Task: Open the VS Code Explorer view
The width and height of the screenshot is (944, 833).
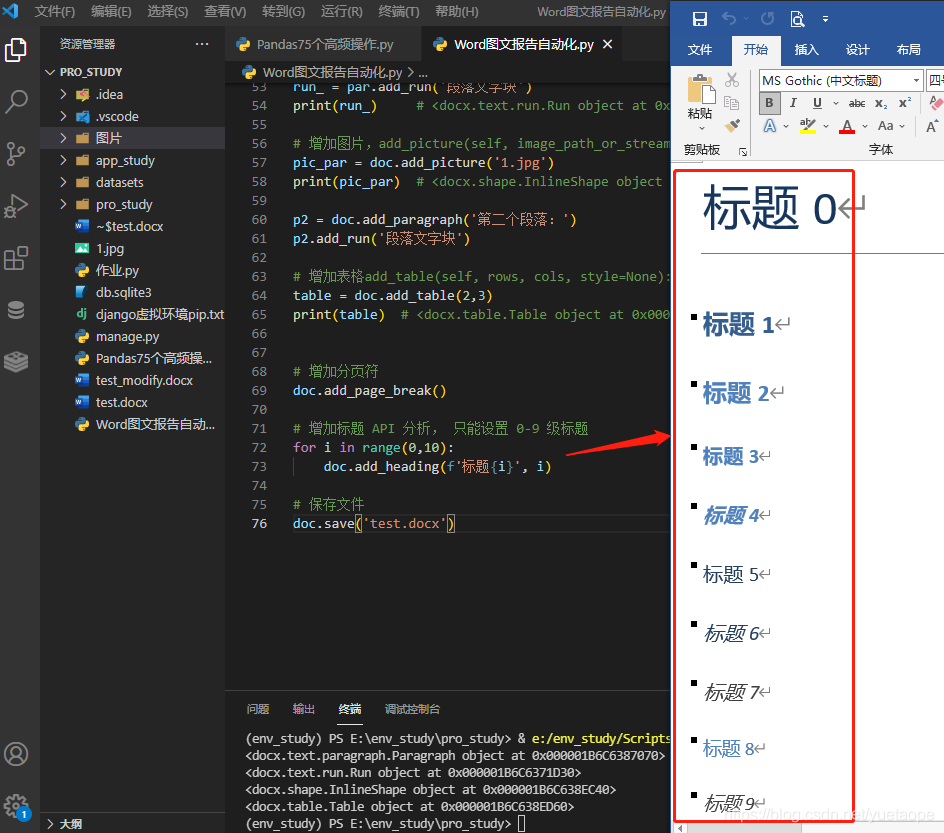Action: [16, 50]
